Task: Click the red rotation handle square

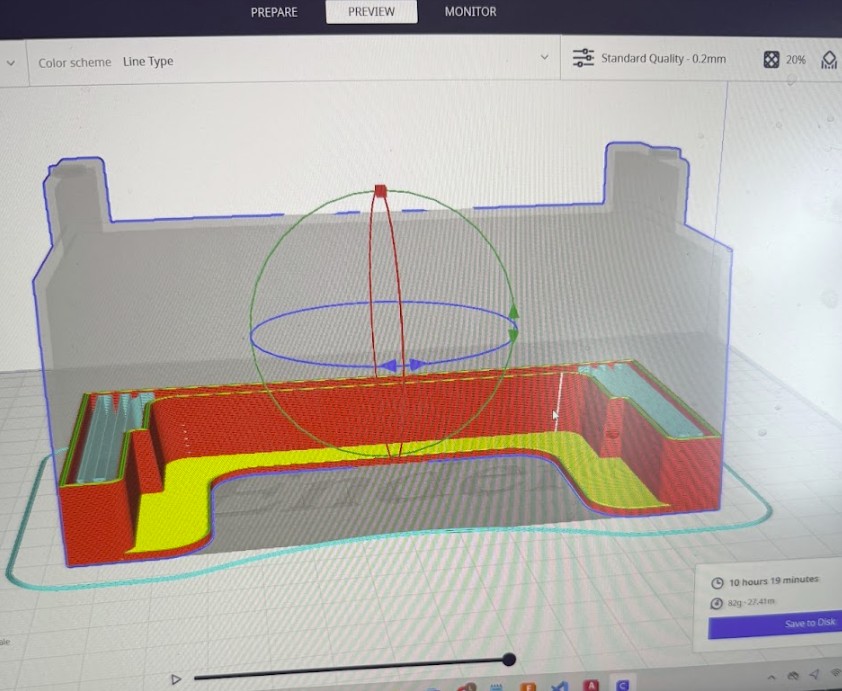Action: [x=380, y=190]
